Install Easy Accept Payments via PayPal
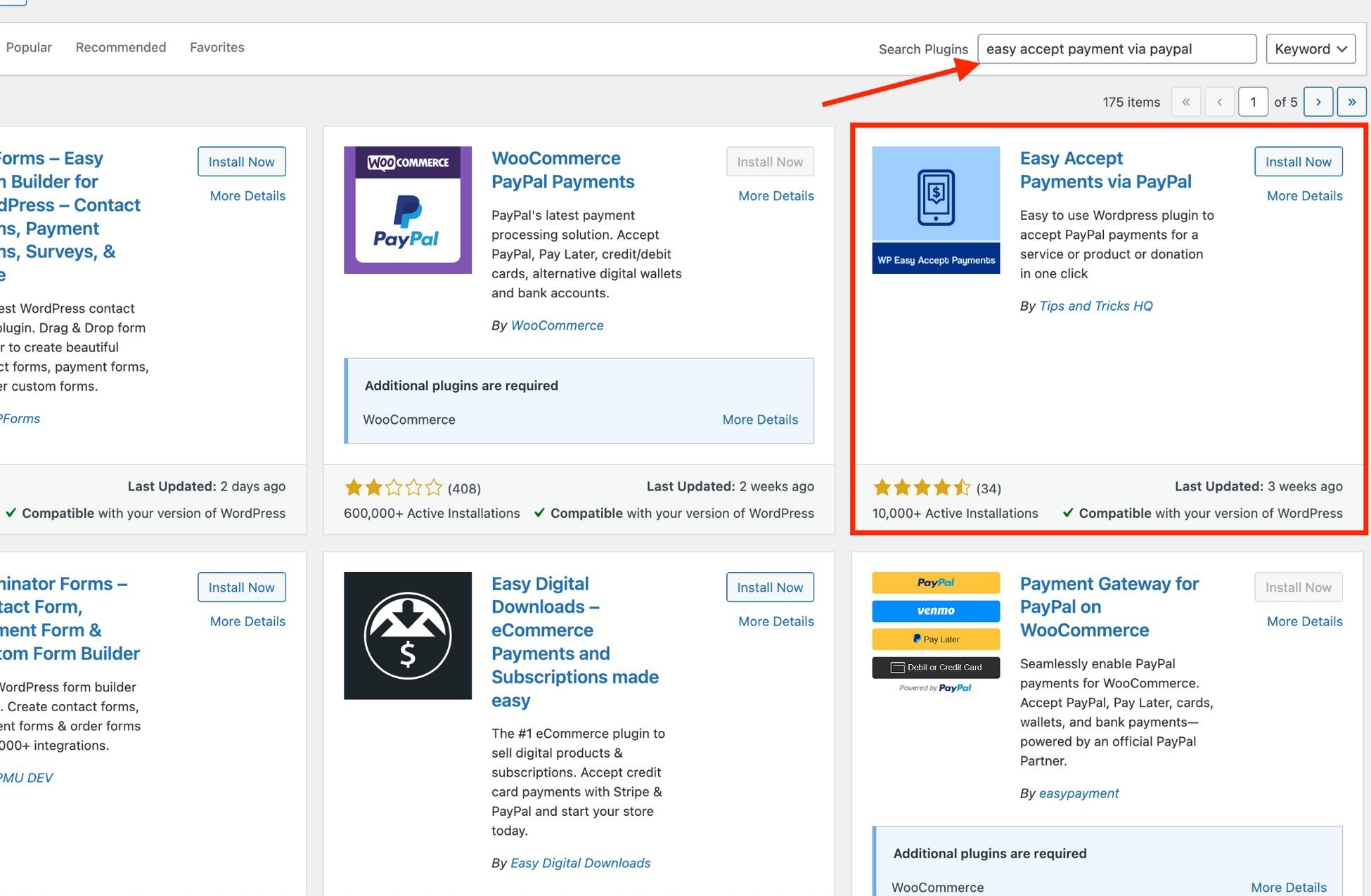 tap(1298, 162)
